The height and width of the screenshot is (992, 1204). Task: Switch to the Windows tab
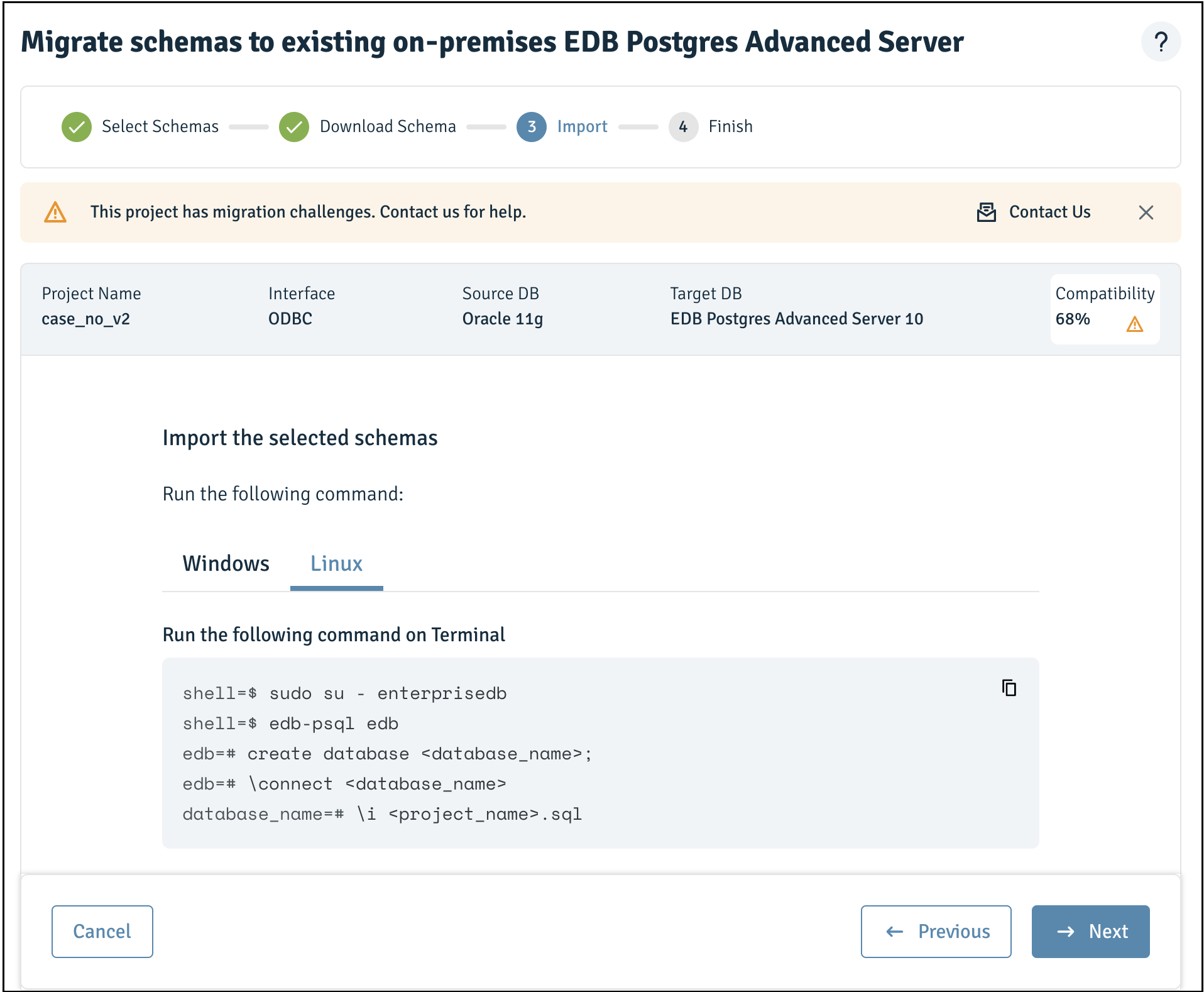[226, 564]
